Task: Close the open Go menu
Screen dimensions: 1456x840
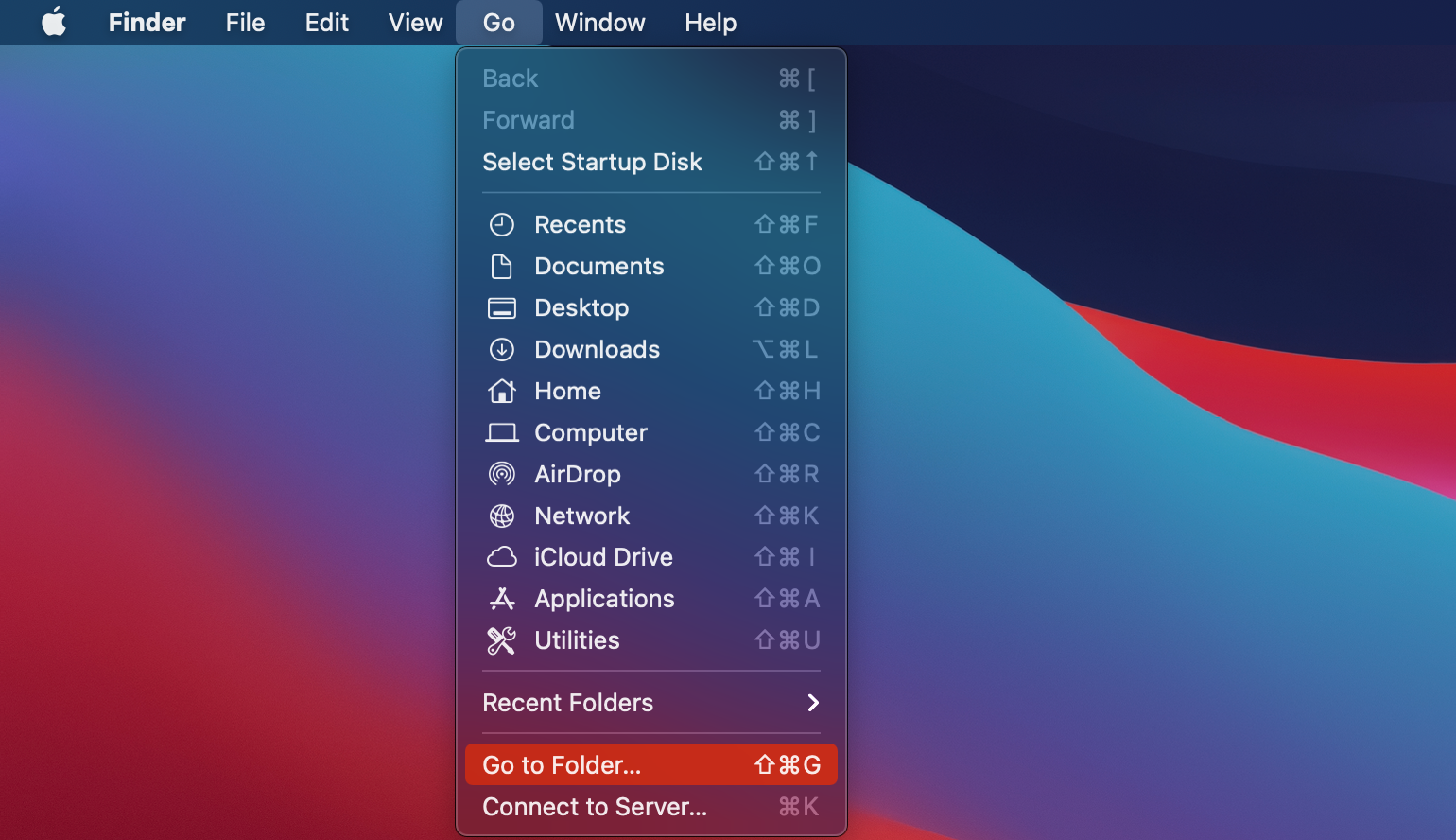Action: pyautogui.click(x=499, y=23)
